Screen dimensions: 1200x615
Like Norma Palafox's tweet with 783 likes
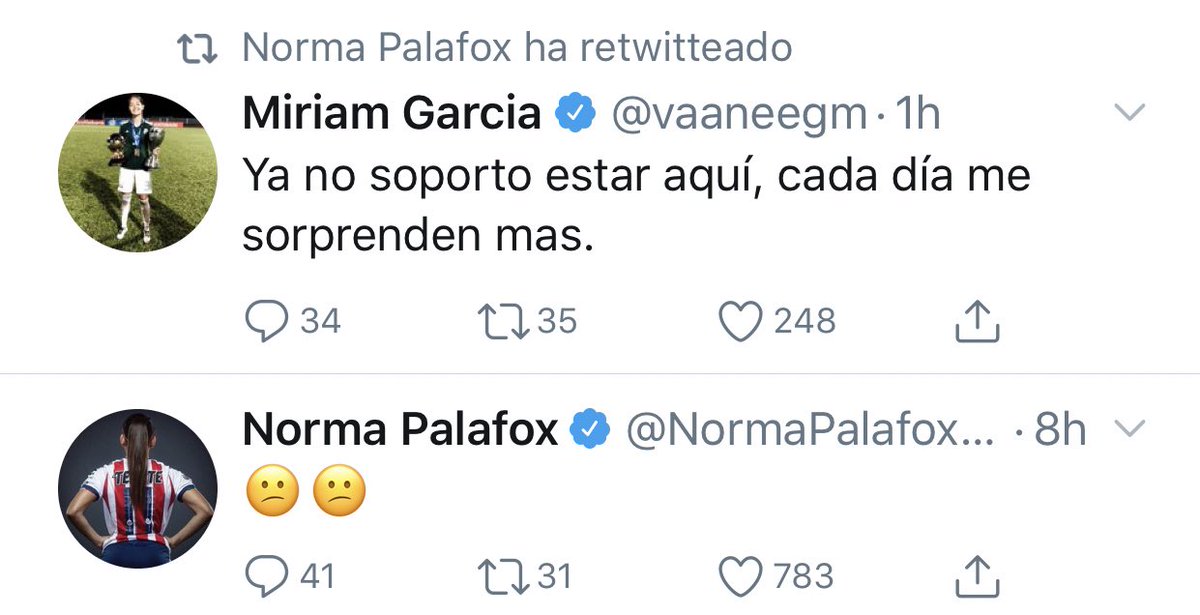(741, 576)
